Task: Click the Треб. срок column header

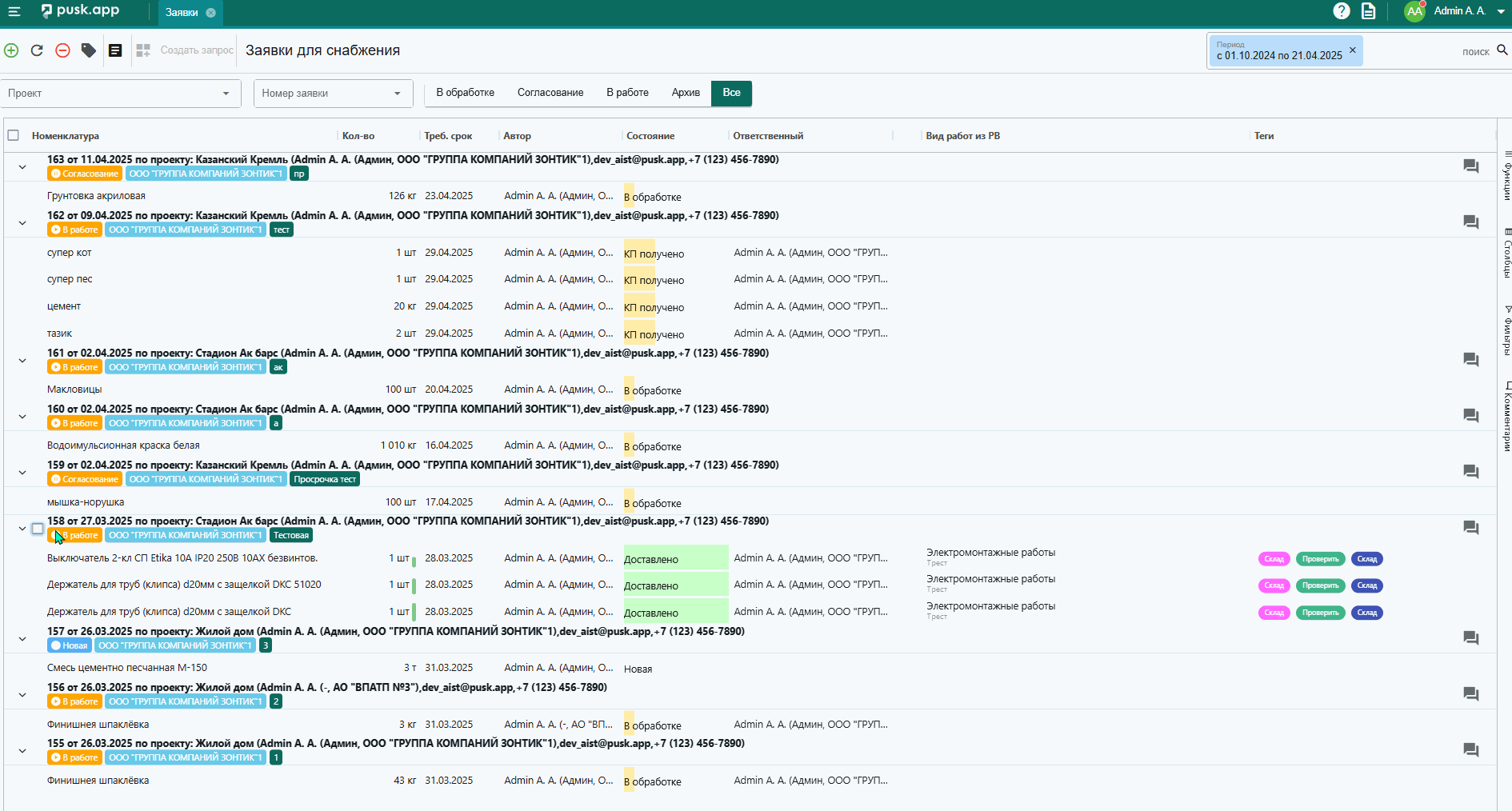Action: pos(448,136)
